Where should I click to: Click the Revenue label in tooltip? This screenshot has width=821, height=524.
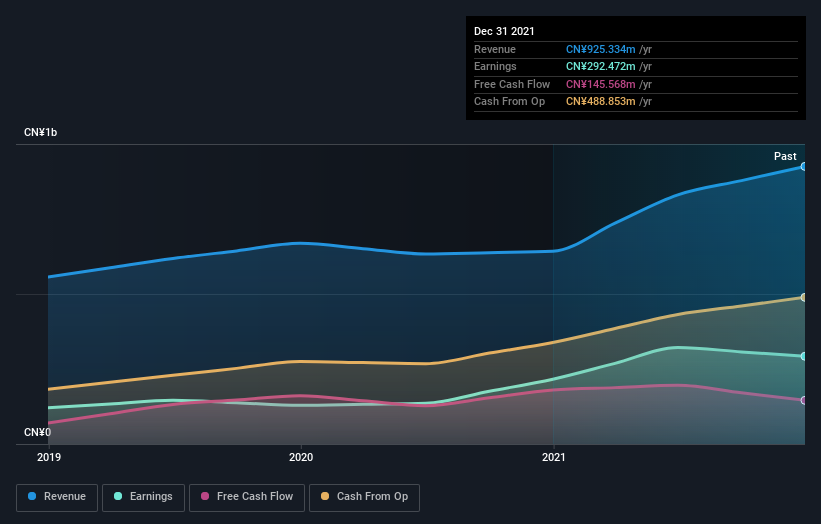tap(495, 49)
